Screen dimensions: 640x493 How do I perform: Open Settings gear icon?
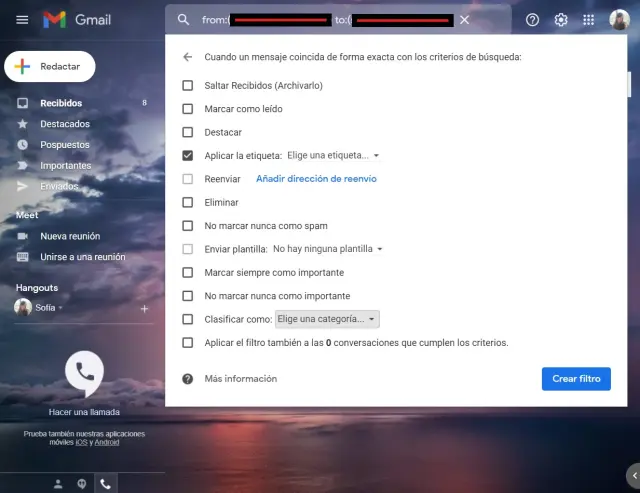561,20
